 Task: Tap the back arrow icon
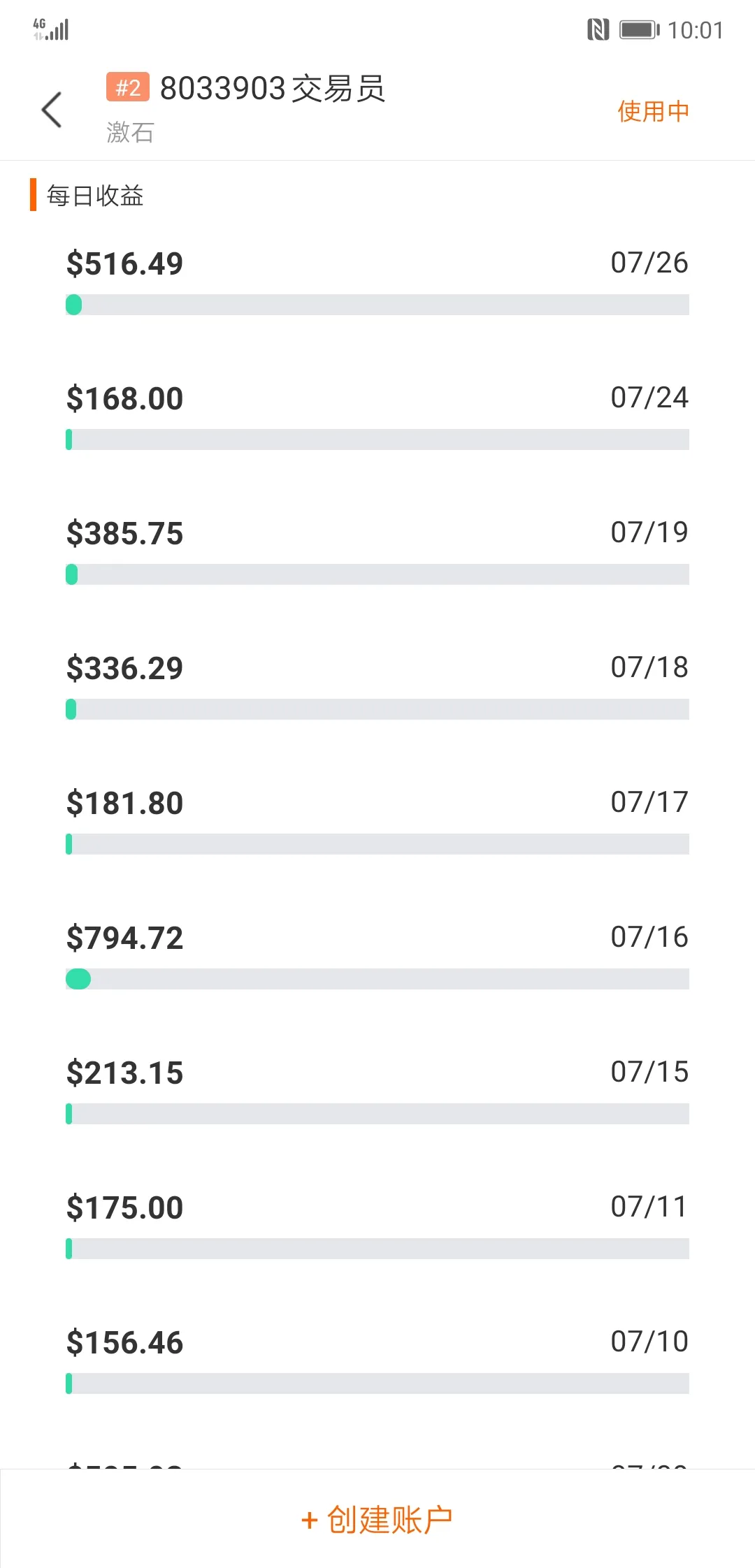(x=52, y=110)
